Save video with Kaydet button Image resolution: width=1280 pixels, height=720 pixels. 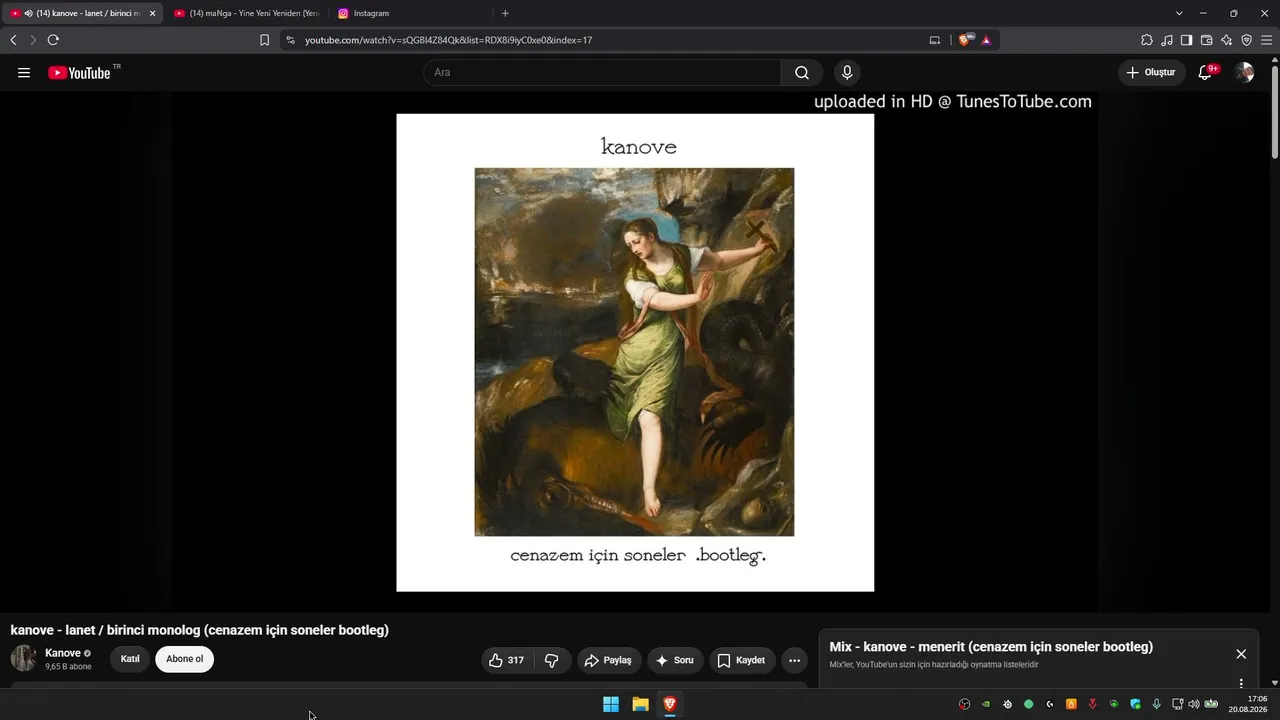[742, 660]
